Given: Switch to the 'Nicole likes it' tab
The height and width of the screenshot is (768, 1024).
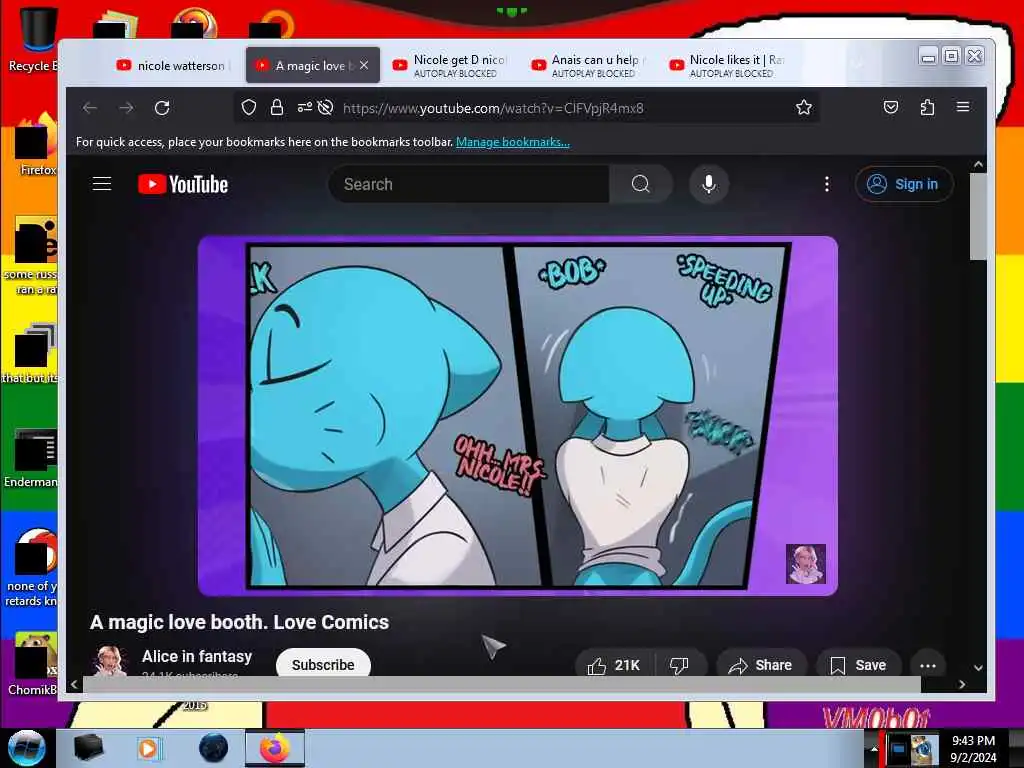Looking at the screenshot, I should point(726,65).
